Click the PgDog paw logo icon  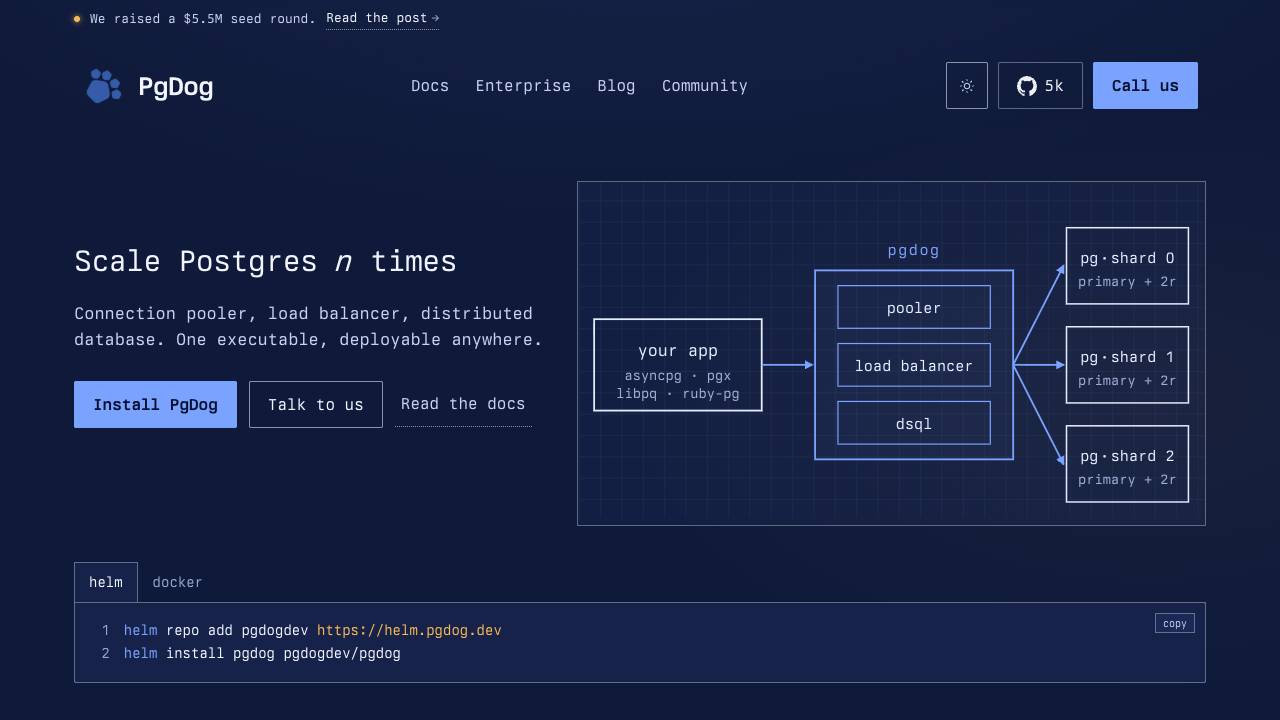(103, 86)
